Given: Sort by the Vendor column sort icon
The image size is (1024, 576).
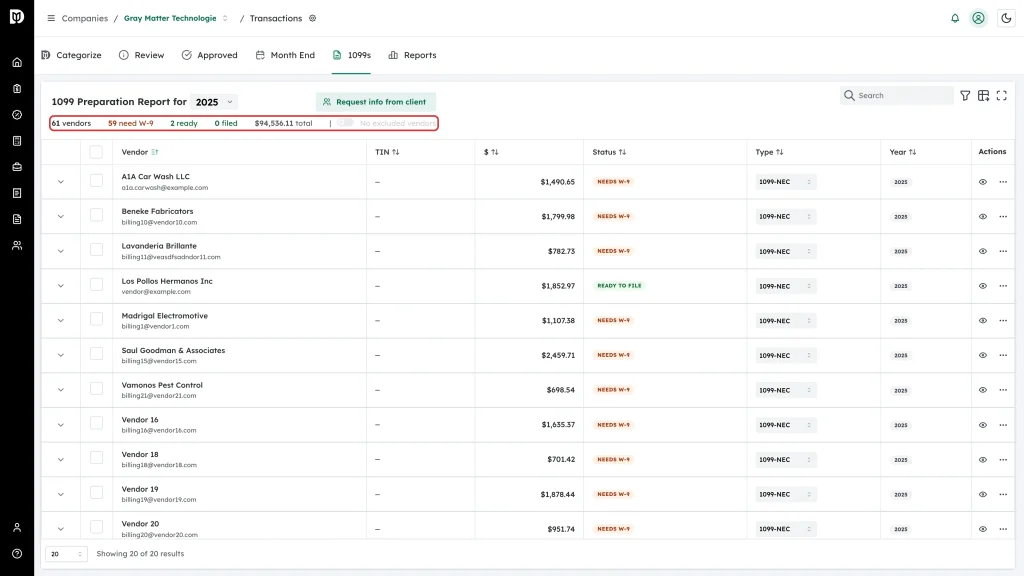Looking at the screenshot, I should click(x=155, y=152).
